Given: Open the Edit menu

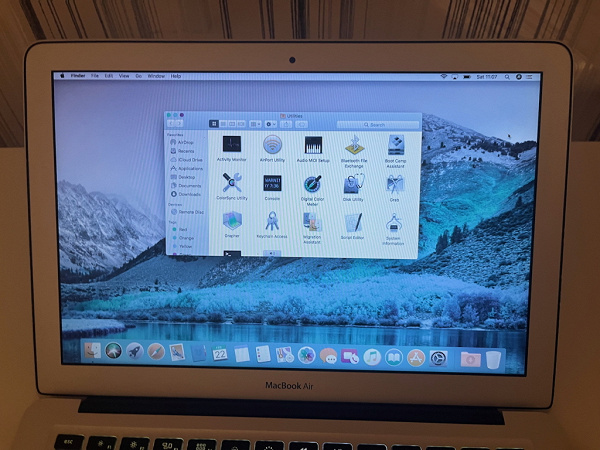Looking at the screenshot, I should point(109,76).
